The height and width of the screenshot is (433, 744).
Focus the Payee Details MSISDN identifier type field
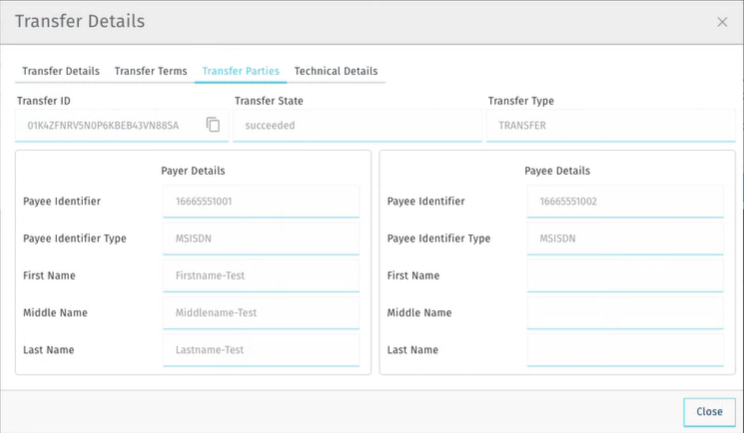tap(624, 238)
